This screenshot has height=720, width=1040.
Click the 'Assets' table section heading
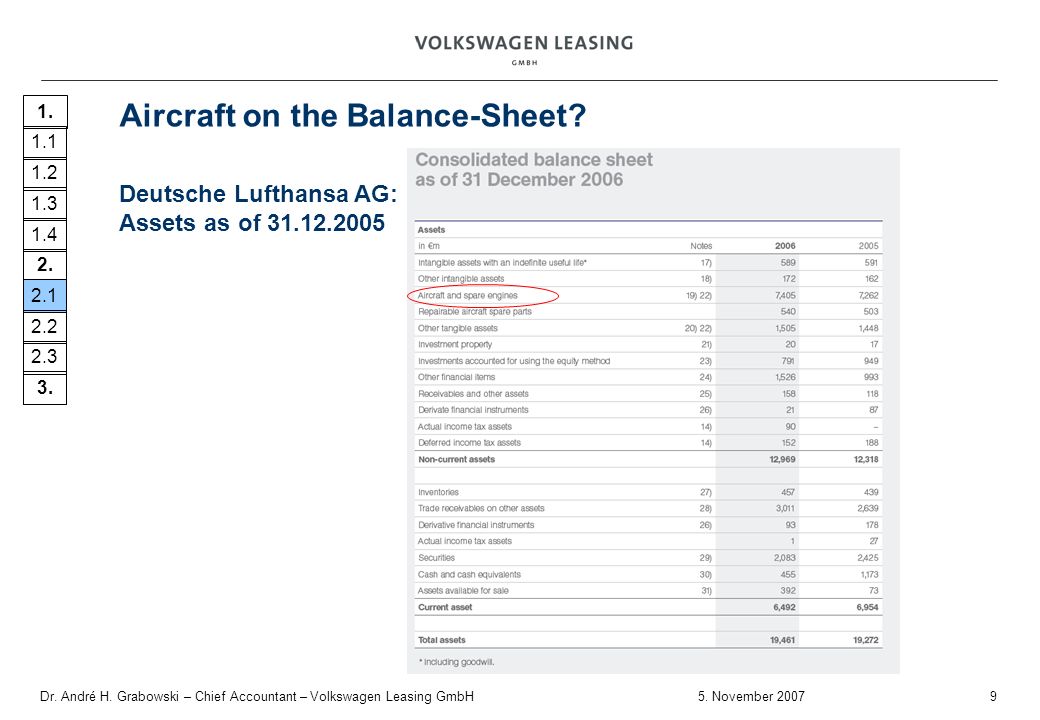pos(431,230)
